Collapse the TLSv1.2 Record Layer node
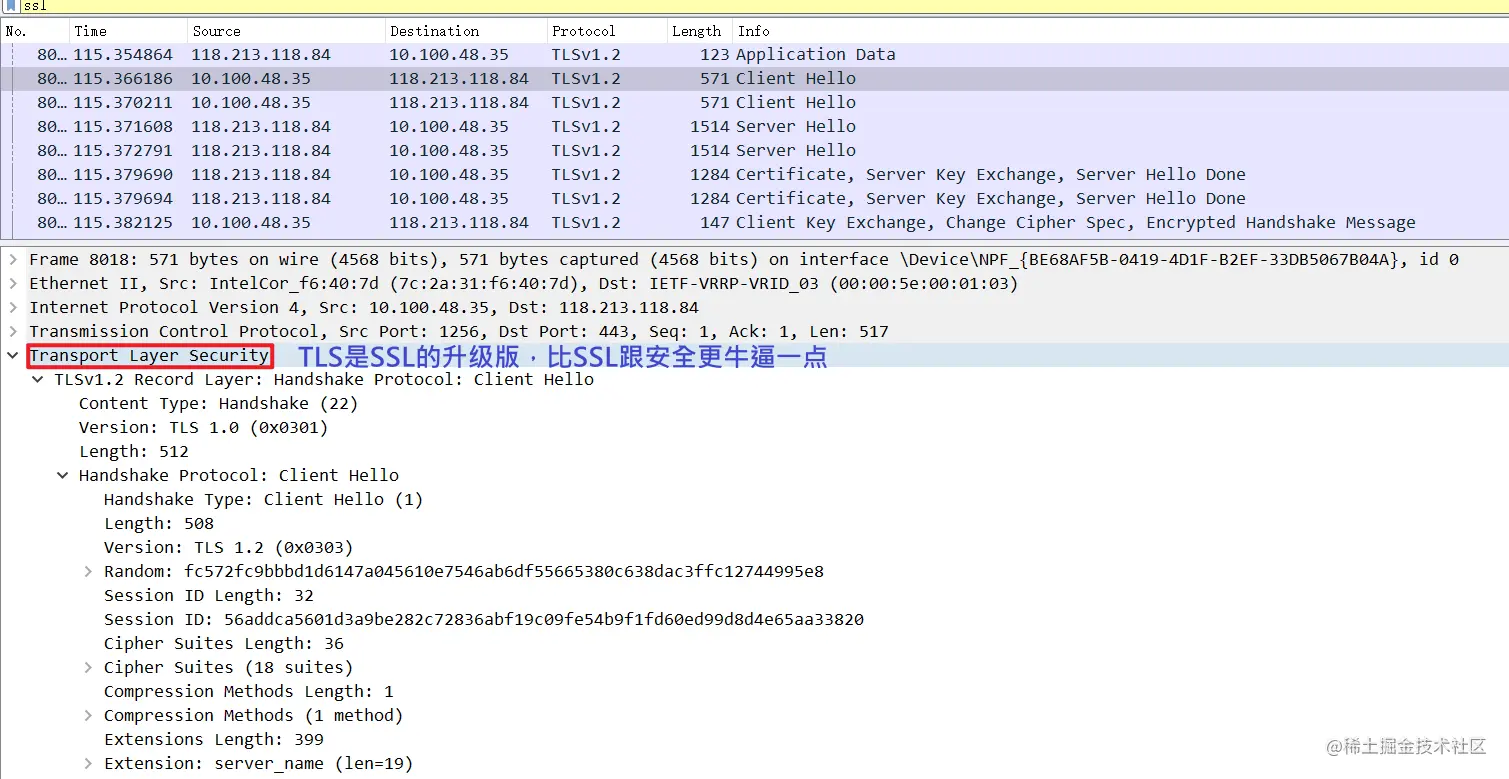The image size is (1509, 779). click(x=38, y=380)
